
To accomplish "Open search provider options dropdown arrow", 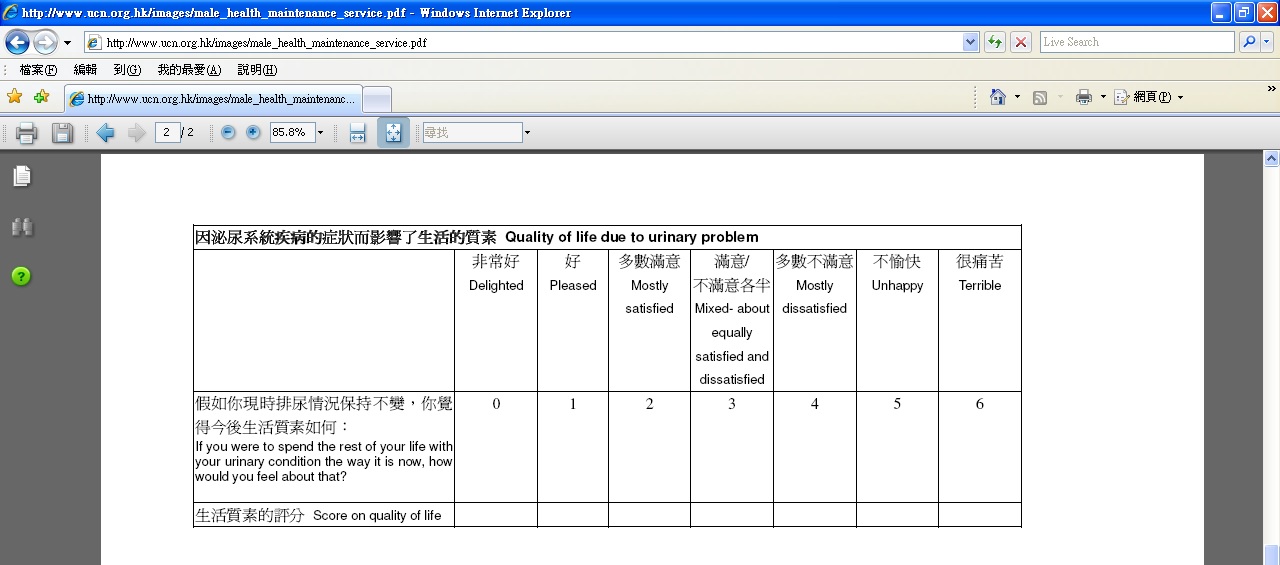I will (x=1267, y=42).
